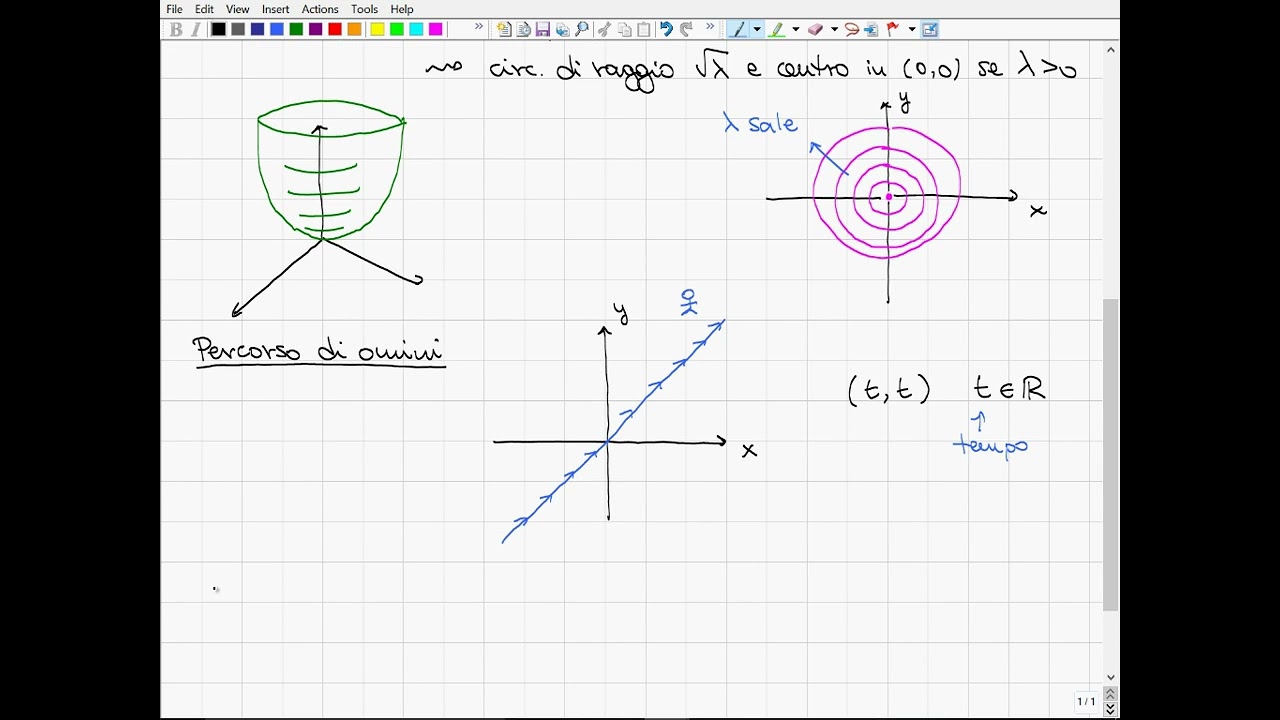Click the icon right of Save

tap(562, 30)
